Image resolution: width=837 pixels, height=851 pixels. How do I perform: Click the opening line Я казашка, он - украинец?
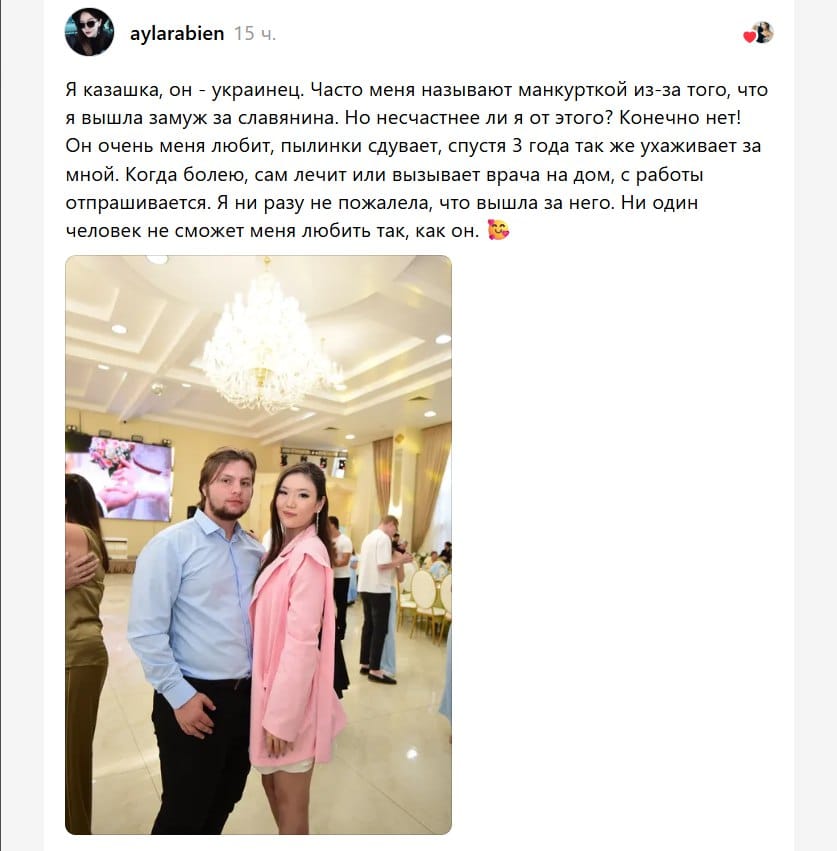click(185, 90)
